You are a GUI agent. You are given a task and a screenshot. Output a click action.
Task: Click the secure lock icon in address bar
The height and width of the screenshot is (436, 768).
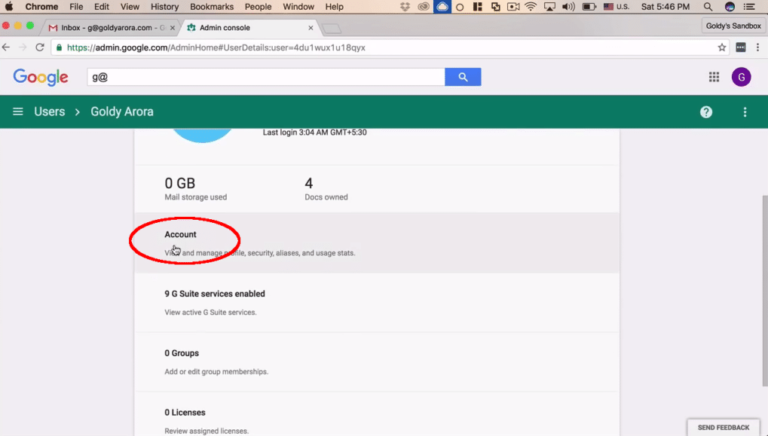[59, 48]
